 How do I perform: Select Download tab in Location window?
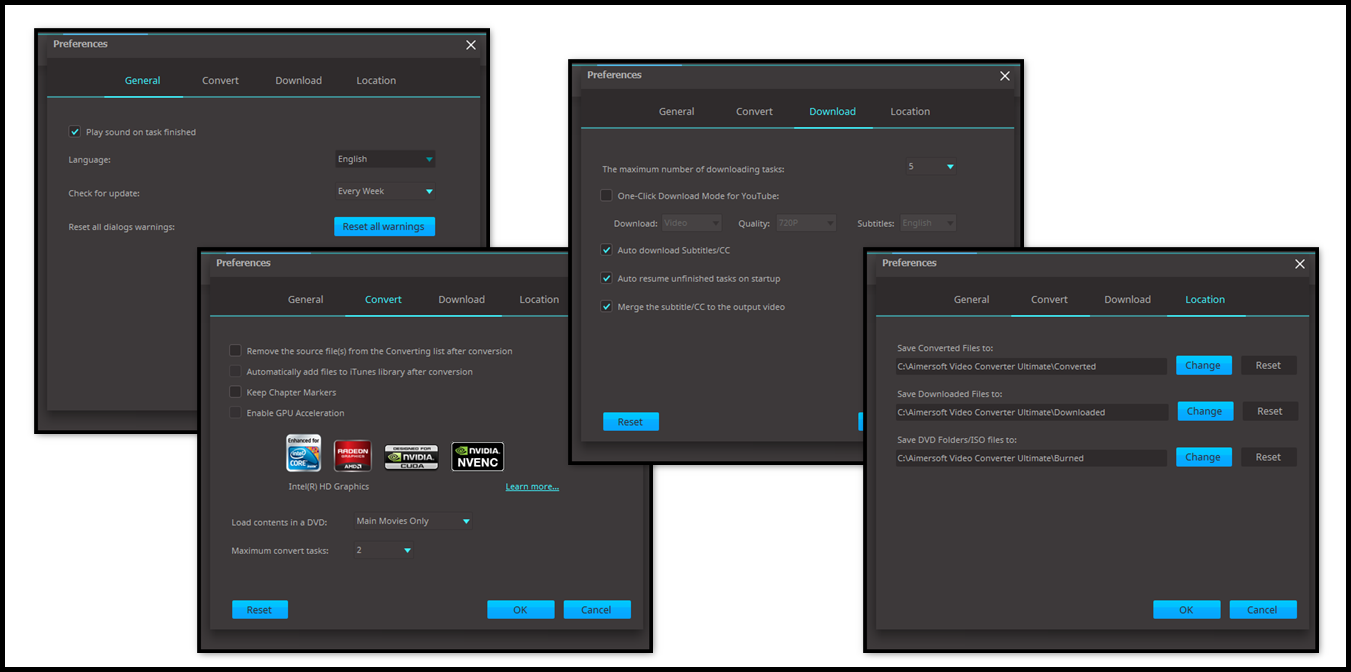click(x=1128, y=300)
